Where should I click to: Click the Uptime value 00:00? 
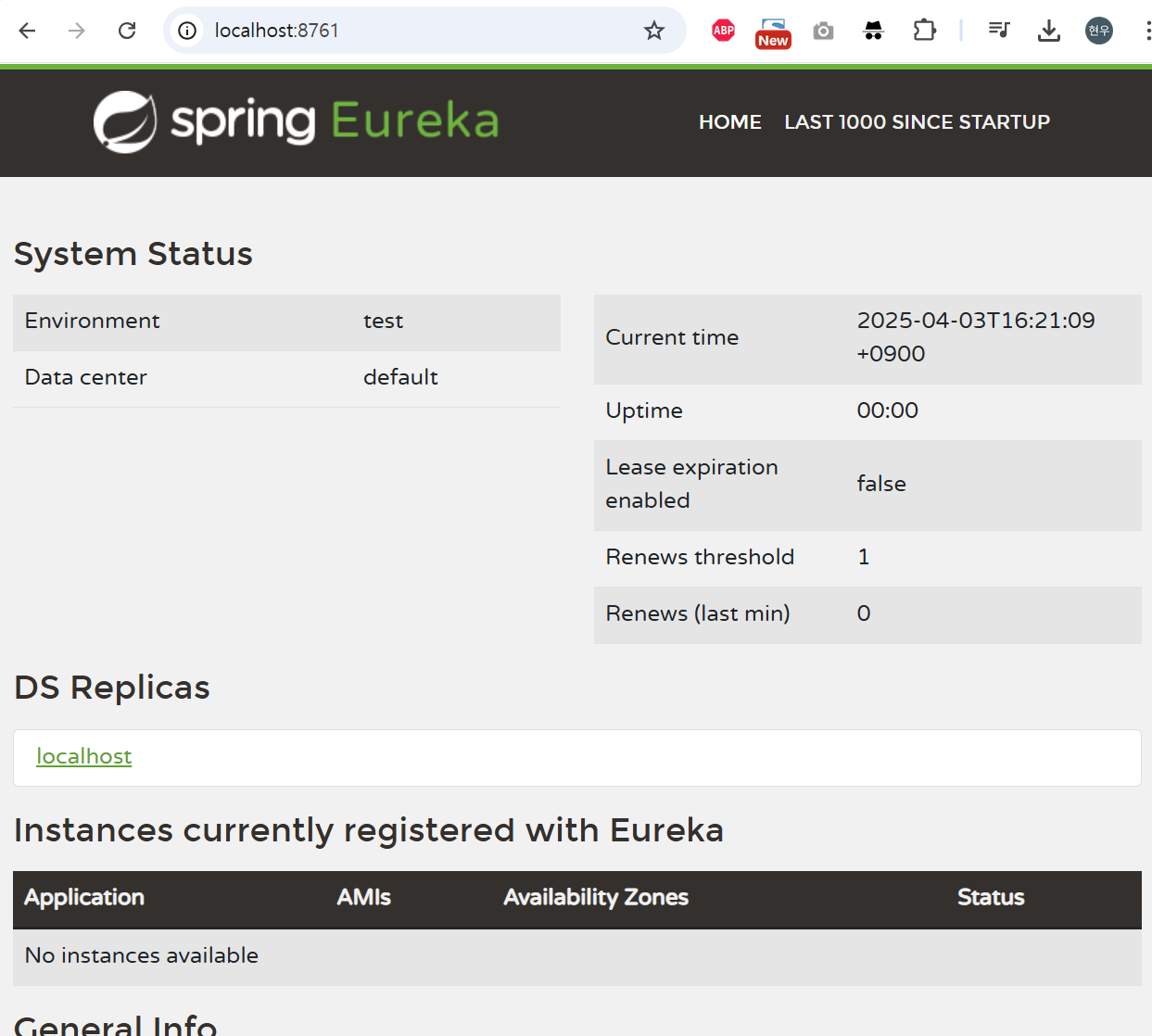[x=887, y=411]
